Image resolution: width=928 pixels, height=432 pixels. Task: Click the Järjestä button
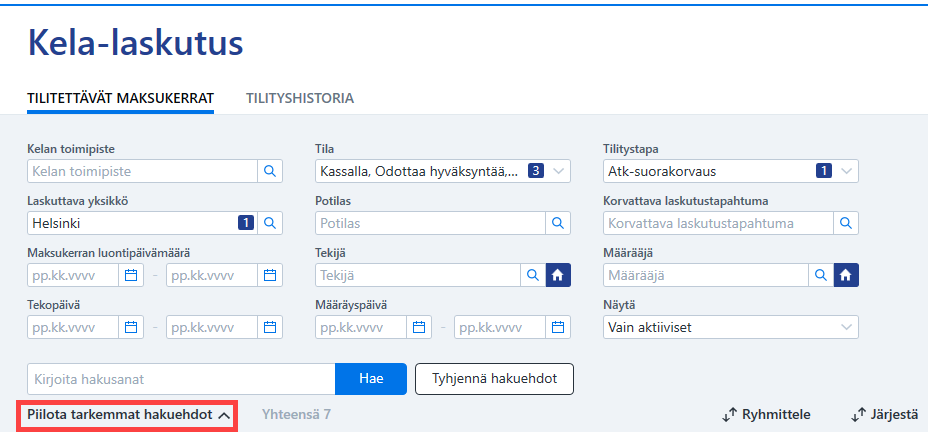885,415
